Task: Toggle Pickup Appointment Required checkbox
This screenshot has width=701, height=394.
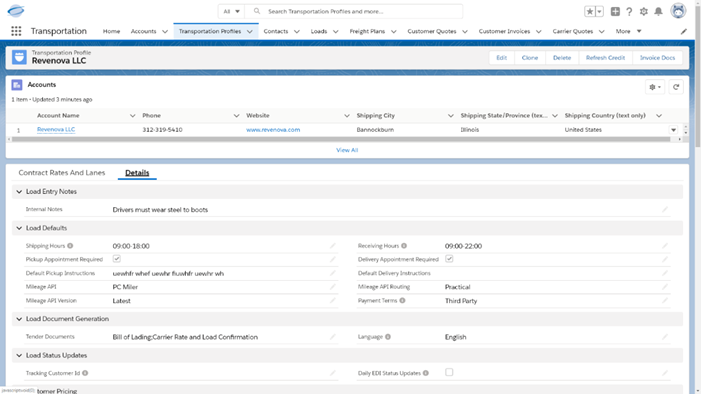Action: click(x=117, y=259)
